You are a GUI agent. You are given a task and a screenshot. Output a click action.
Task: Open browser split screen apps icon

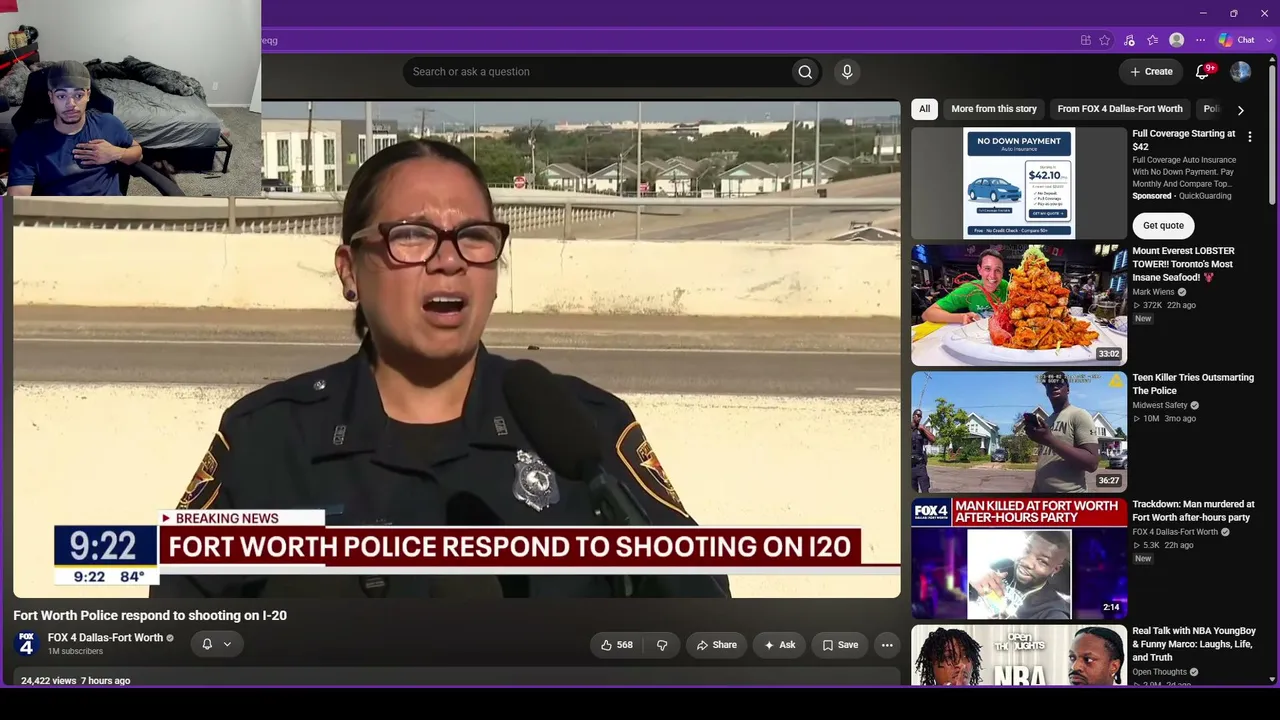[x=1085, y=40]
